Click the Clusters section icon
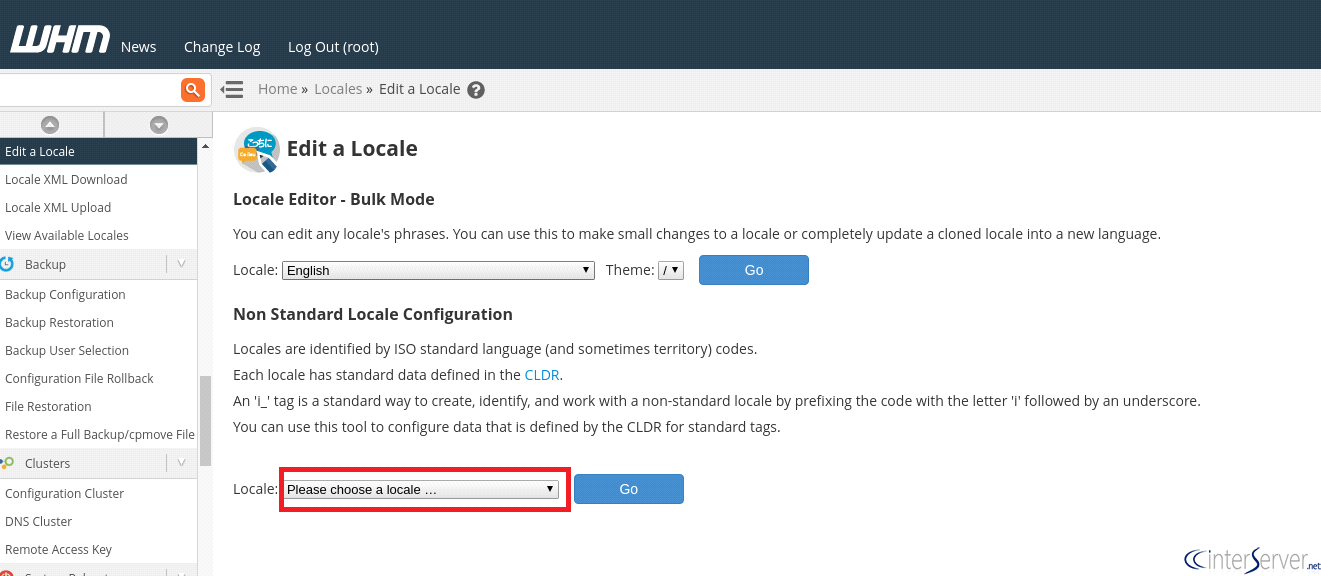The image size is (1321, 576). 7,463
